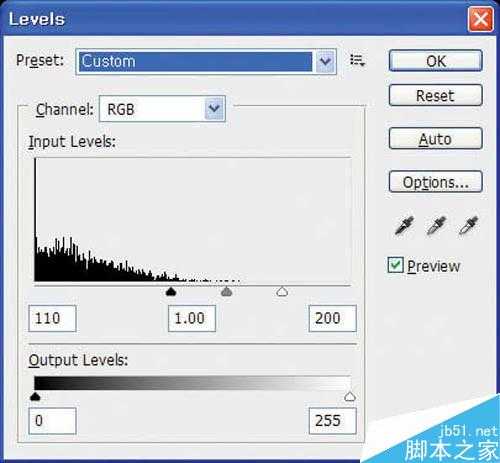
Task: Click the input shadow slider triangle
Action: coord(171,292)
